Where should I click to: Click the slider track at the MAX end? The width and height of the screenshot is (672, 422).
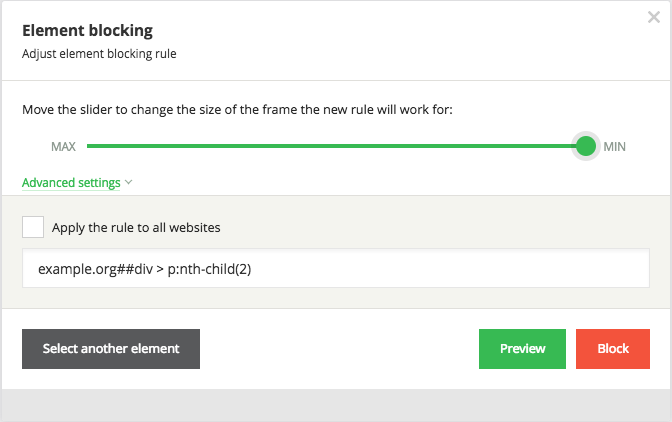coord(91,146)
